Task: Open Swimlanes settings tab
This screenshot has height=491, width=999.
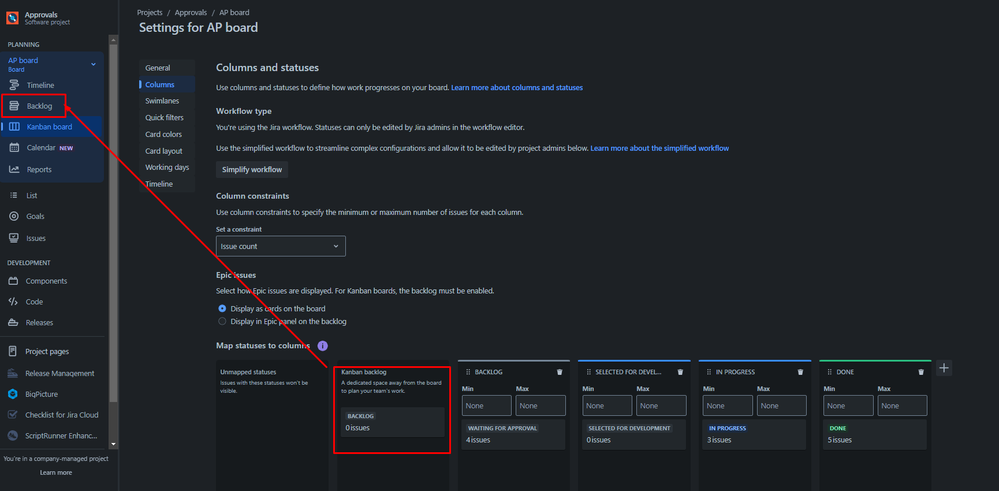Action: (x=167, y=101)
